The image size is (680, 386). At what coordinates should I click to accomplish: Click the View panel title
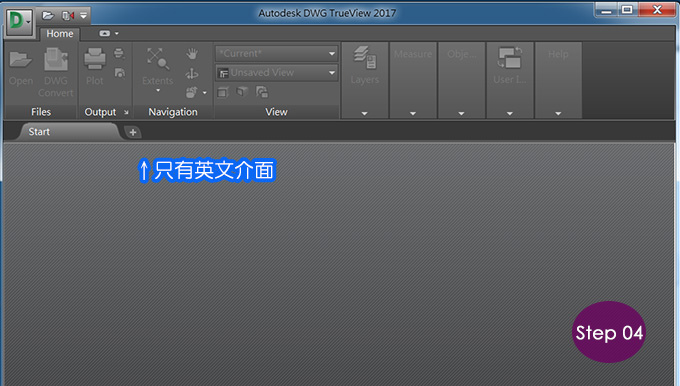click(276, 112)
